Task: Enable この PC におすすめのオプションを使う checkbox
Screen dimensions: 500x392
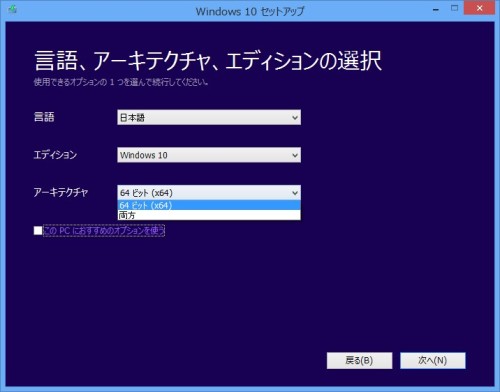Action: [x=38, y=230]
